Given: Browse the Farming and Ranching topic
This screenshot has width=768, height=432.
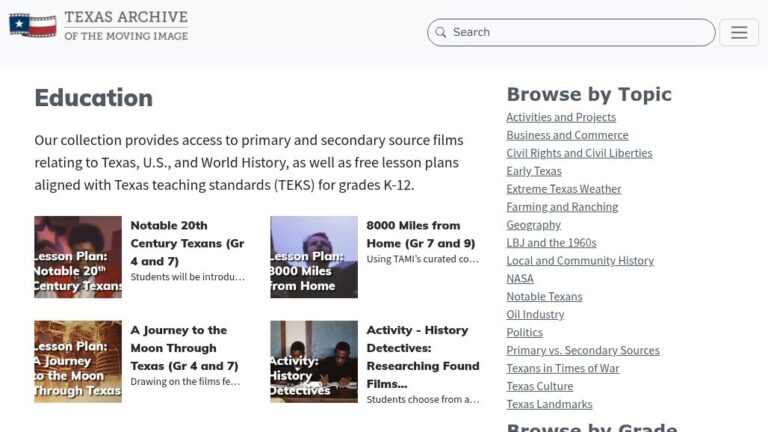Looking at the screenshot, I should tap(562, 207).
